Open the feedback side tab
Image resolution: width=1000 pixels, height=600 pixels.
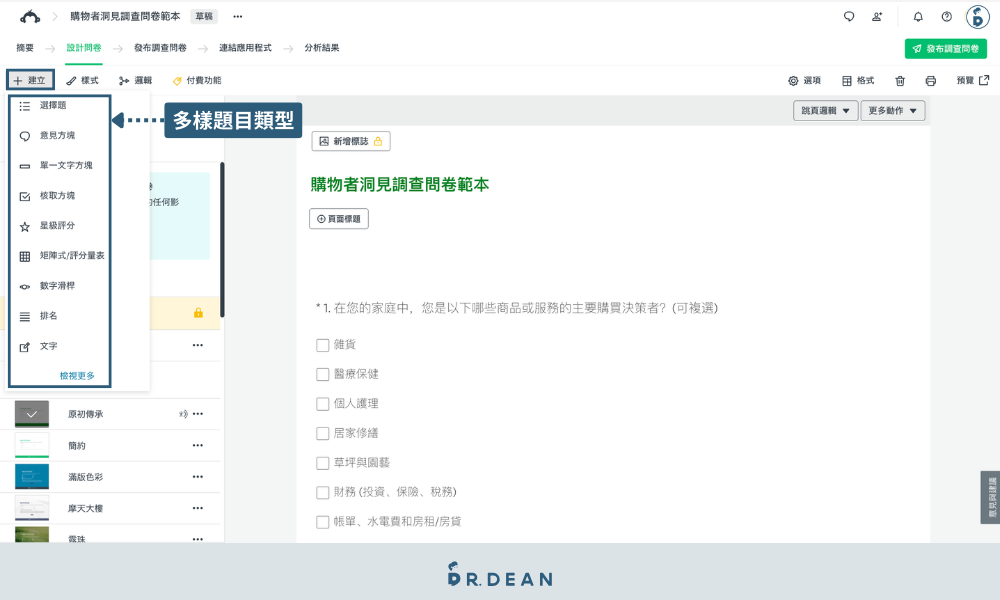coord(990,497)
